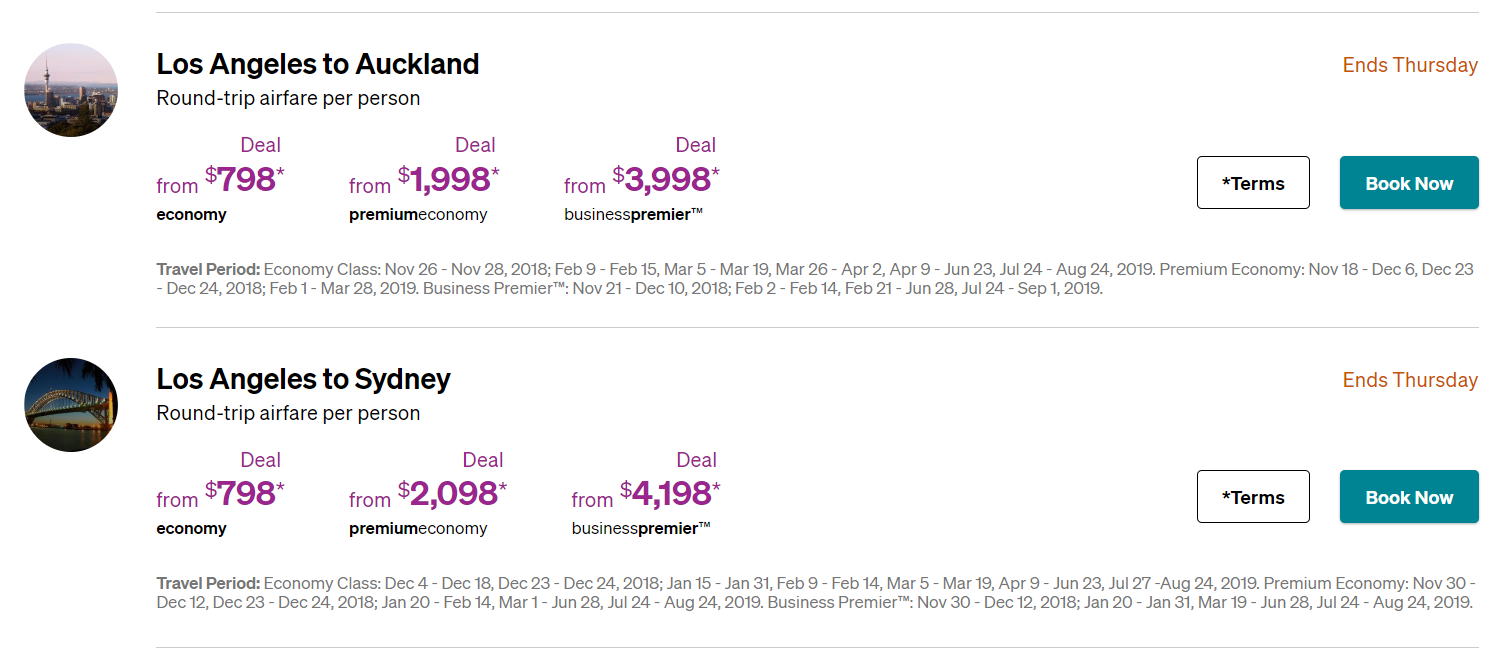Open *Terms for the Sydney deal

1253,497
